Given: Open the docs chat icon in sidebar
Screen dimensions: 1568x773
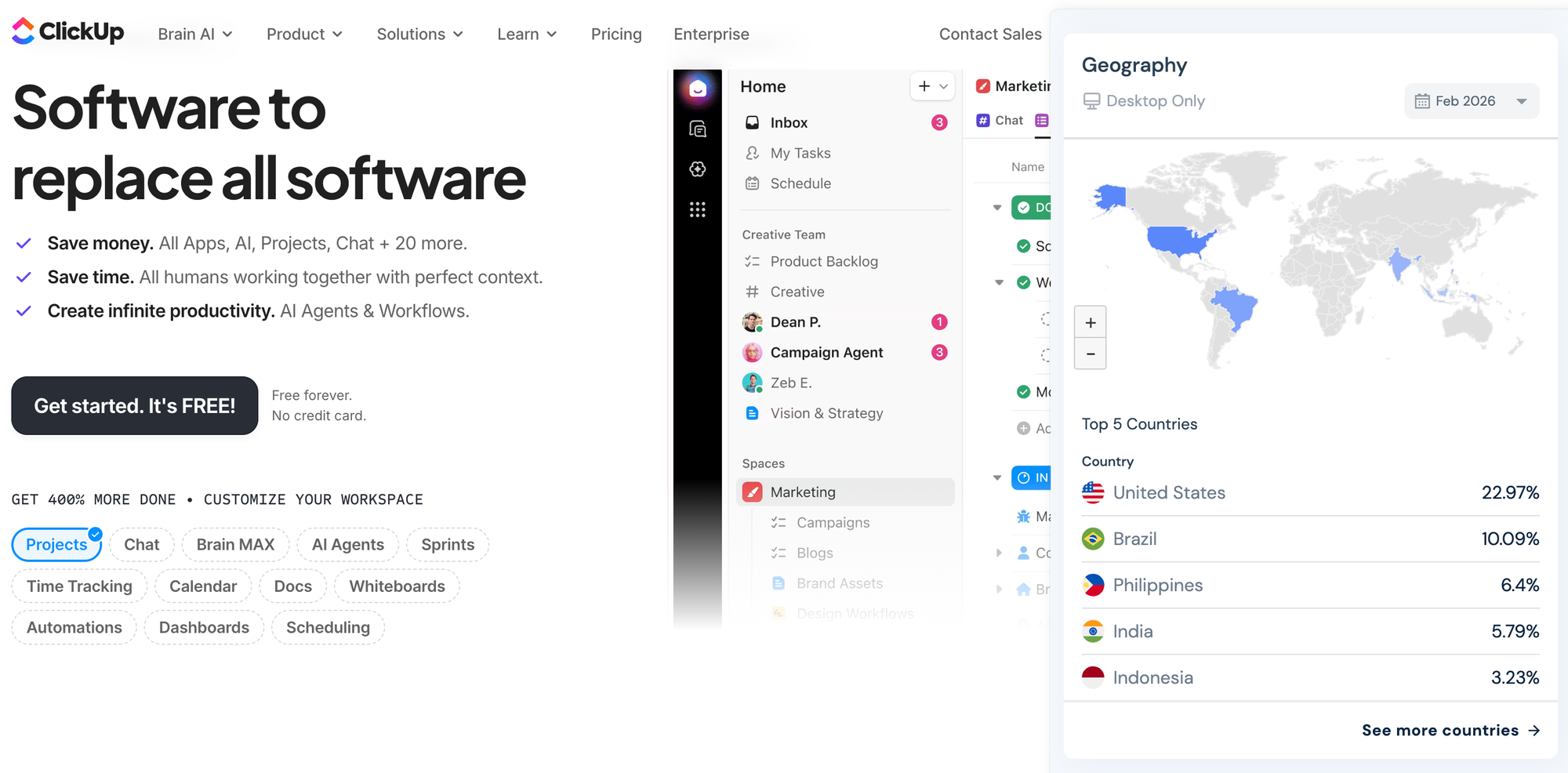Looking at the screenshot, I should pyautogui.click(x=697, y=129).
